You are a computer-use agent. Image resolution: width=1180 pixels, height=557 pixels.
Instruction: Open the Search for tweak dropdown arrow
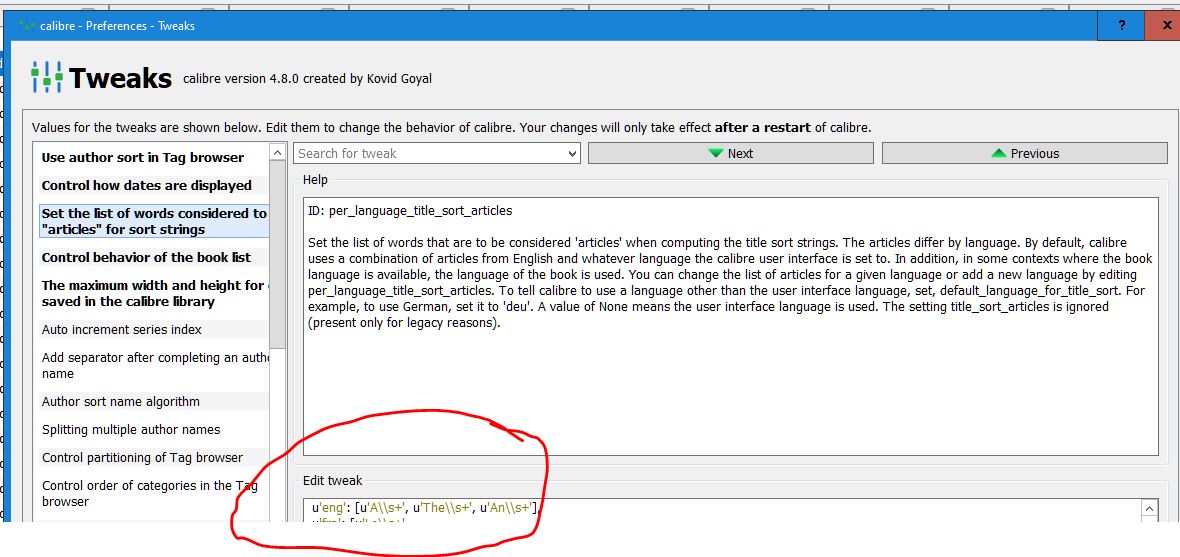[x=573, y=154]
